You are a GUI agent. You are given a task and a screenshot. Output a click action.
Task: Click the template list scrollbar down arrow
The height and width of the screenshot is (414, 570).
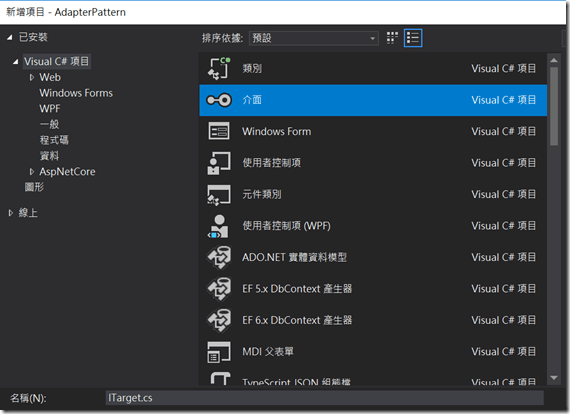coord(554,378)
